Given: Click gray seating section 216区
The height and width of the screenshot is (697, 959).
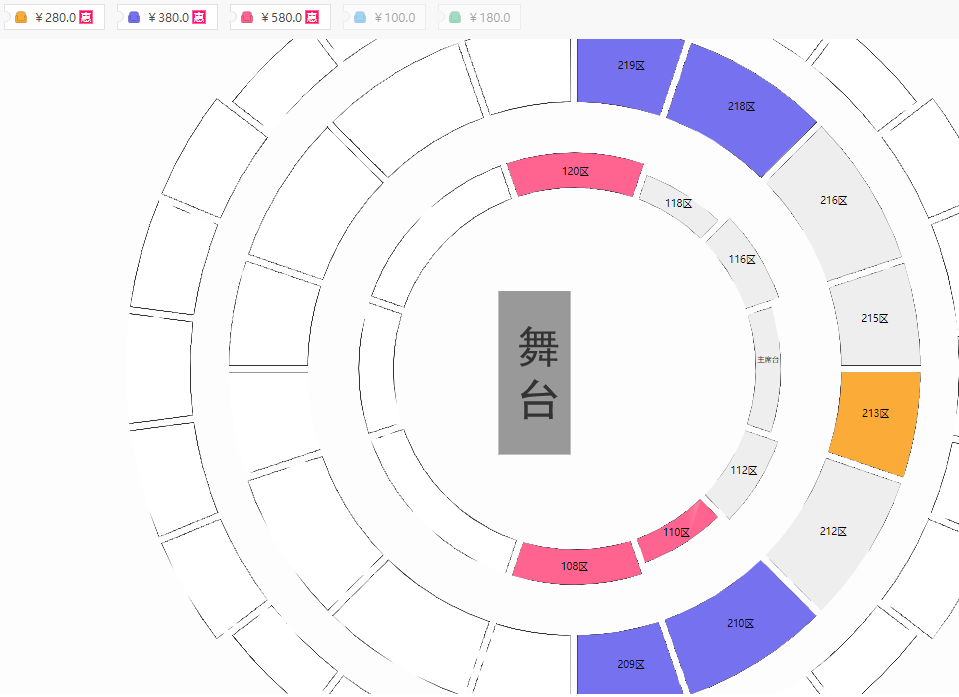Looking at the screenshot, I should [x=834, y=202].
